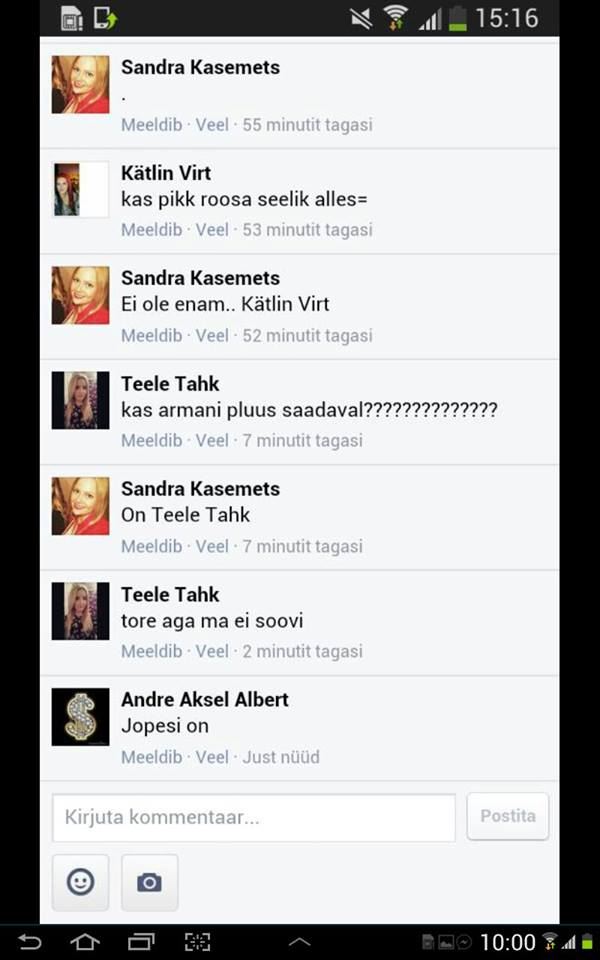Tap Meeldib under 'tore aga ma ei soovi'
The height and width of the screenshot is (960, 600).
point(152,651)
